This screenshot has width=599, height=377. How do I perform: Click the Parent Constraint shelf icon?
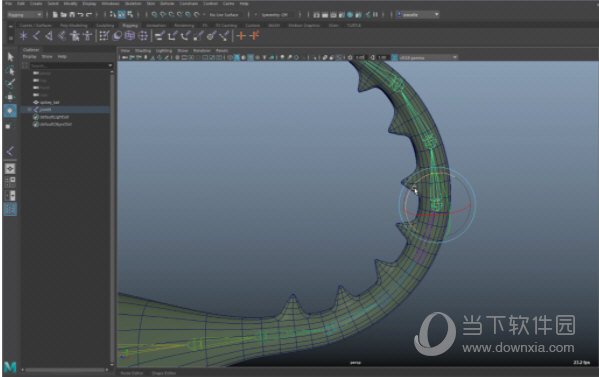click(x=160, y=36)
